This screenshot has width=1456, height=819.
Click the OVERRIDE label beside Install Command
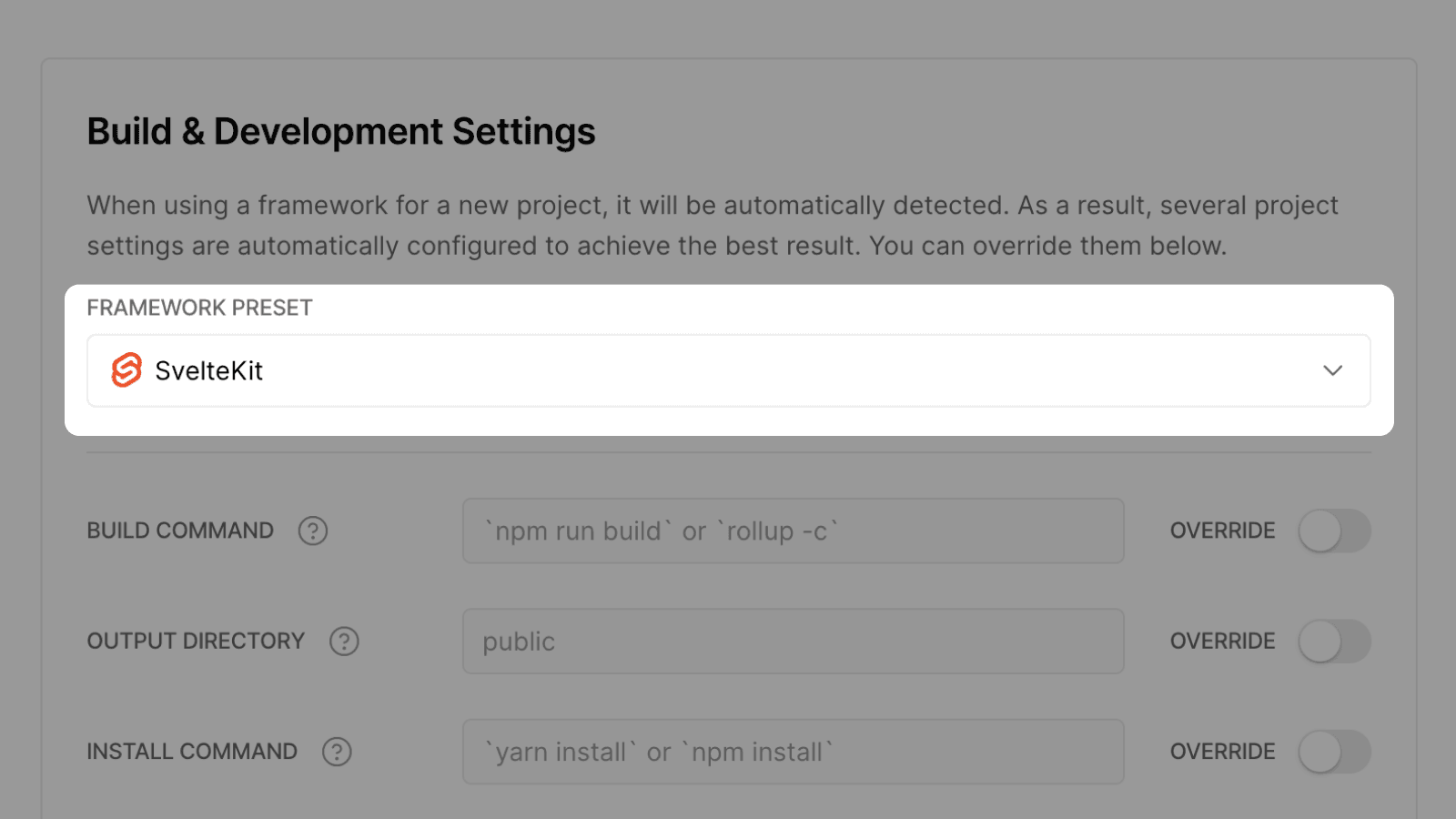1221,752
